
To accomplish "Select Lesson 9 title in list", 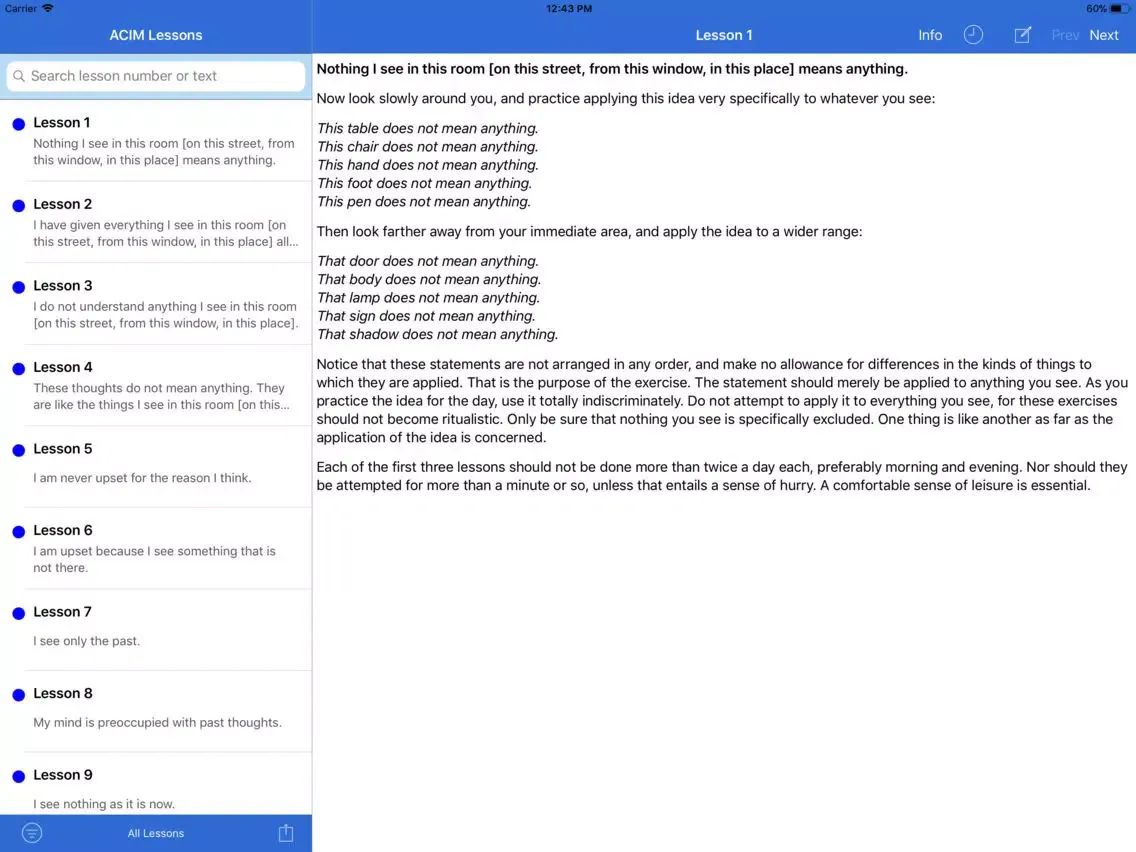I will pos(62,774).
